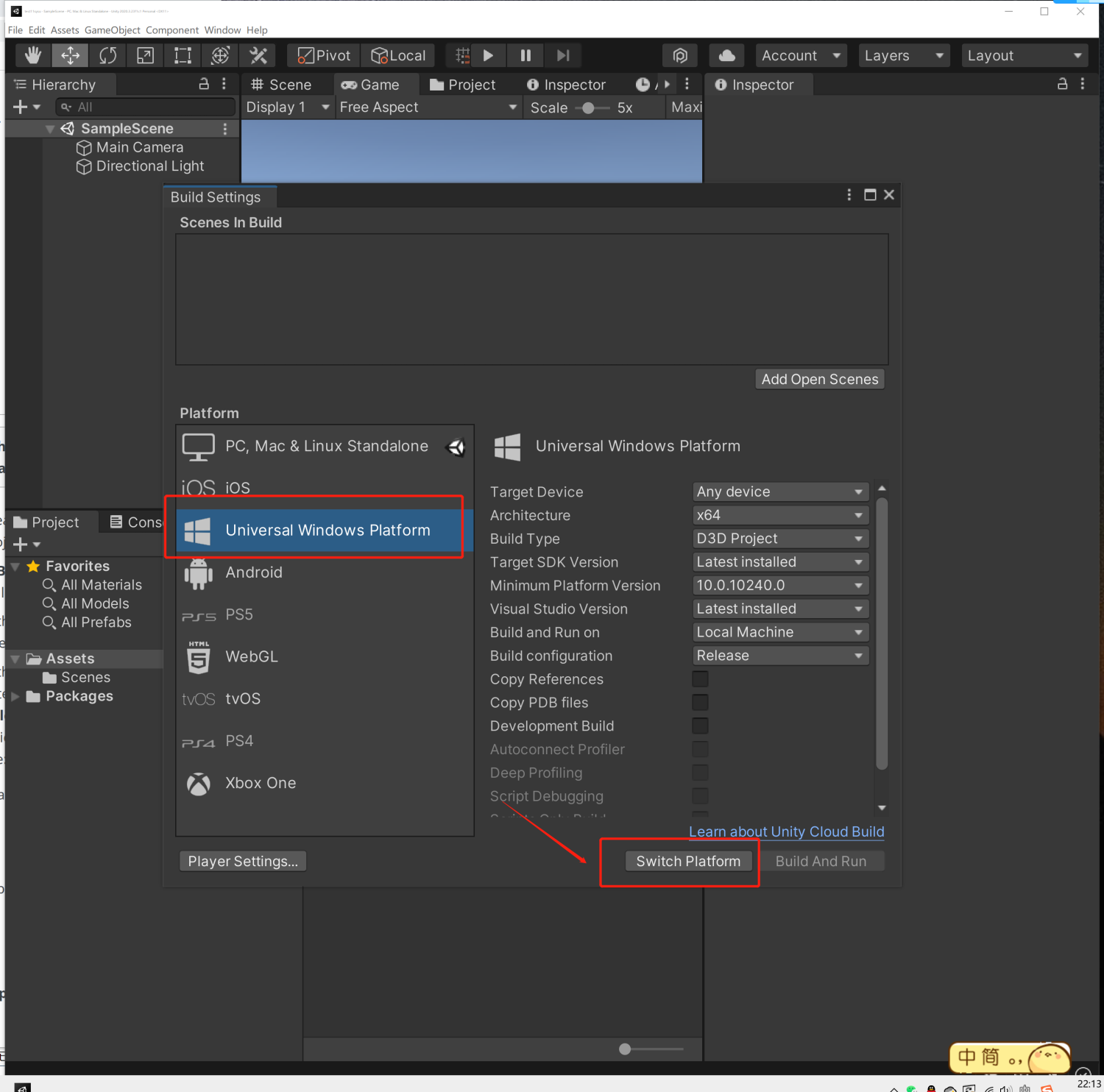
Task: Enable Copy References checkbox
Action: (x=701, y=679)
